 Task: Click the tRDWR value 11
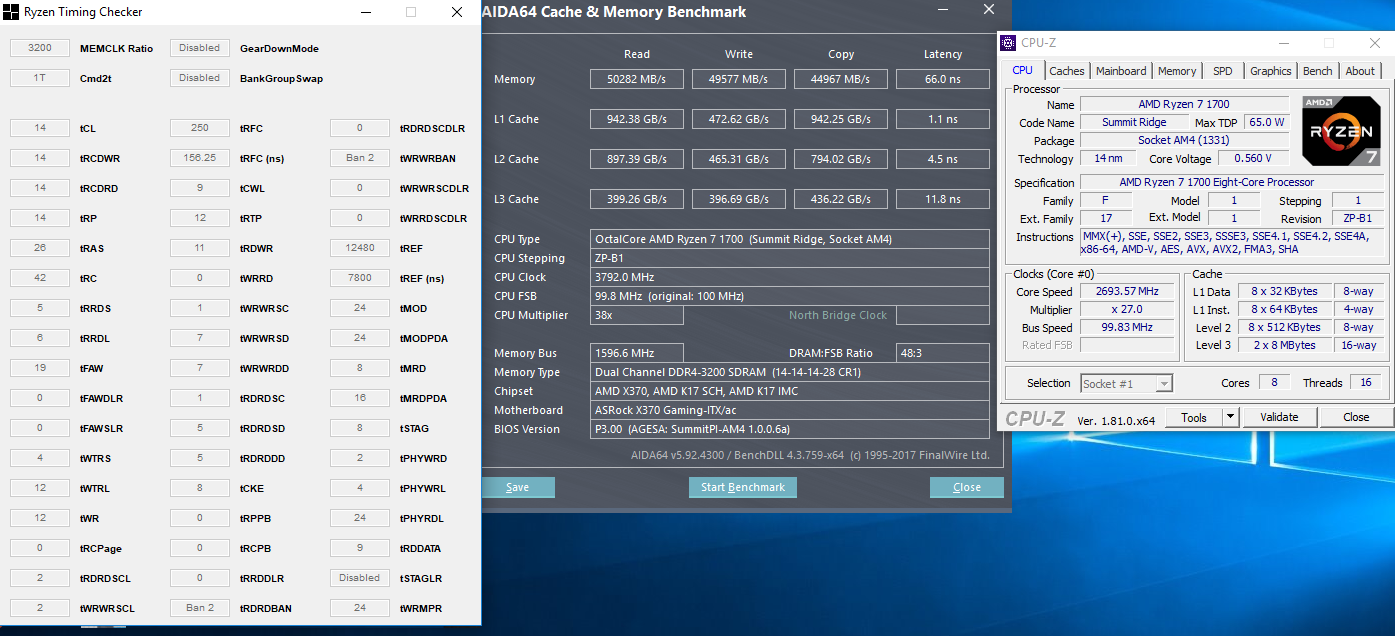(200, 248)
